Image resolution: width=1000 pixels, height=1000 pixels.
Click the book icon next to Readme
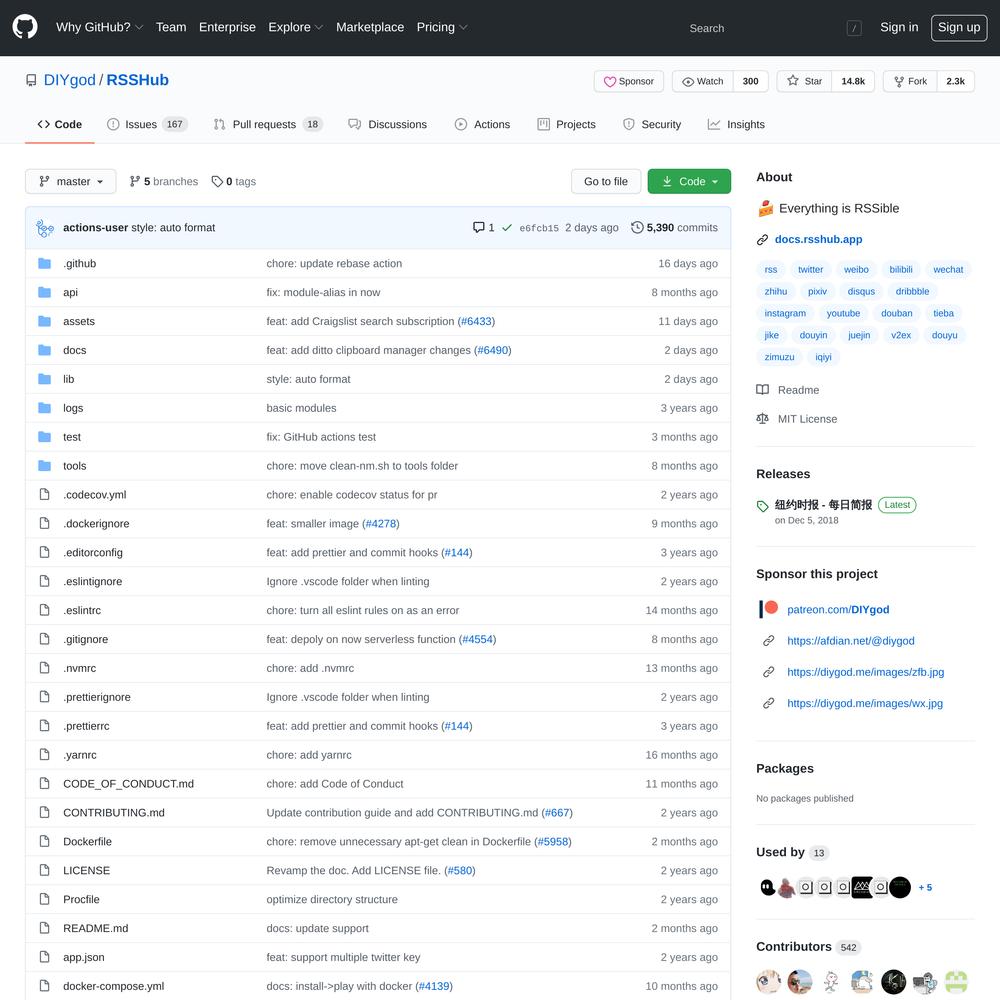point(762,390)
